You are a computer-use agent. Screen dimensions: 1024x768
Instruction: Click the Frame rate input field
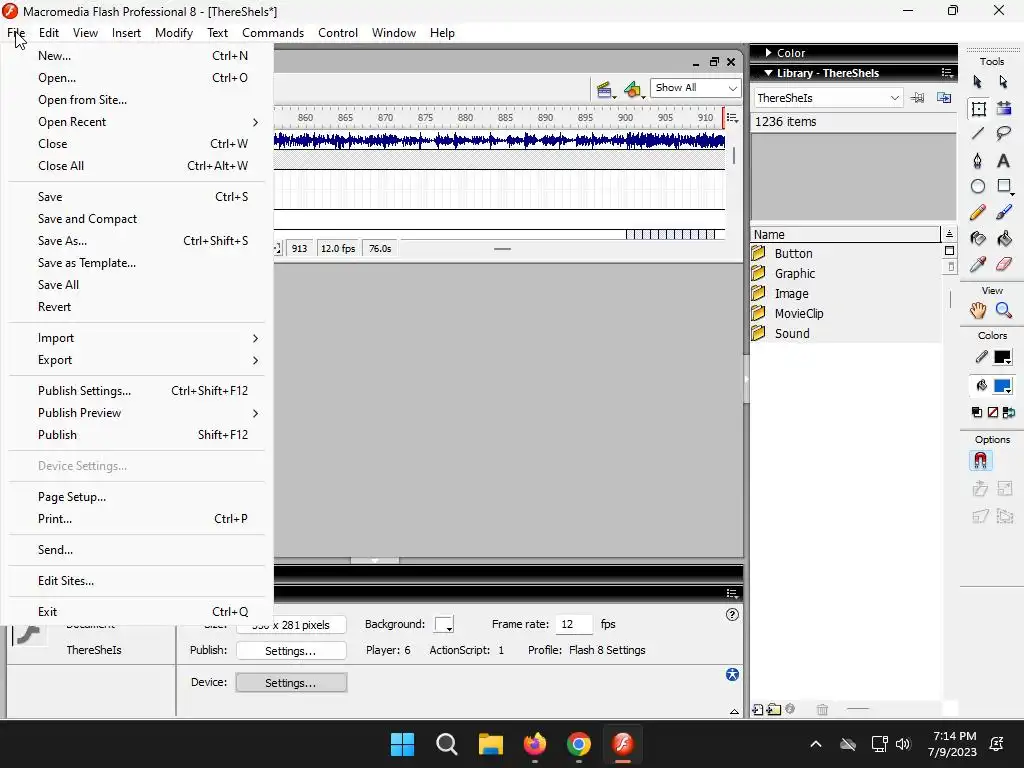pyautogui.click(x=574, y=624)
